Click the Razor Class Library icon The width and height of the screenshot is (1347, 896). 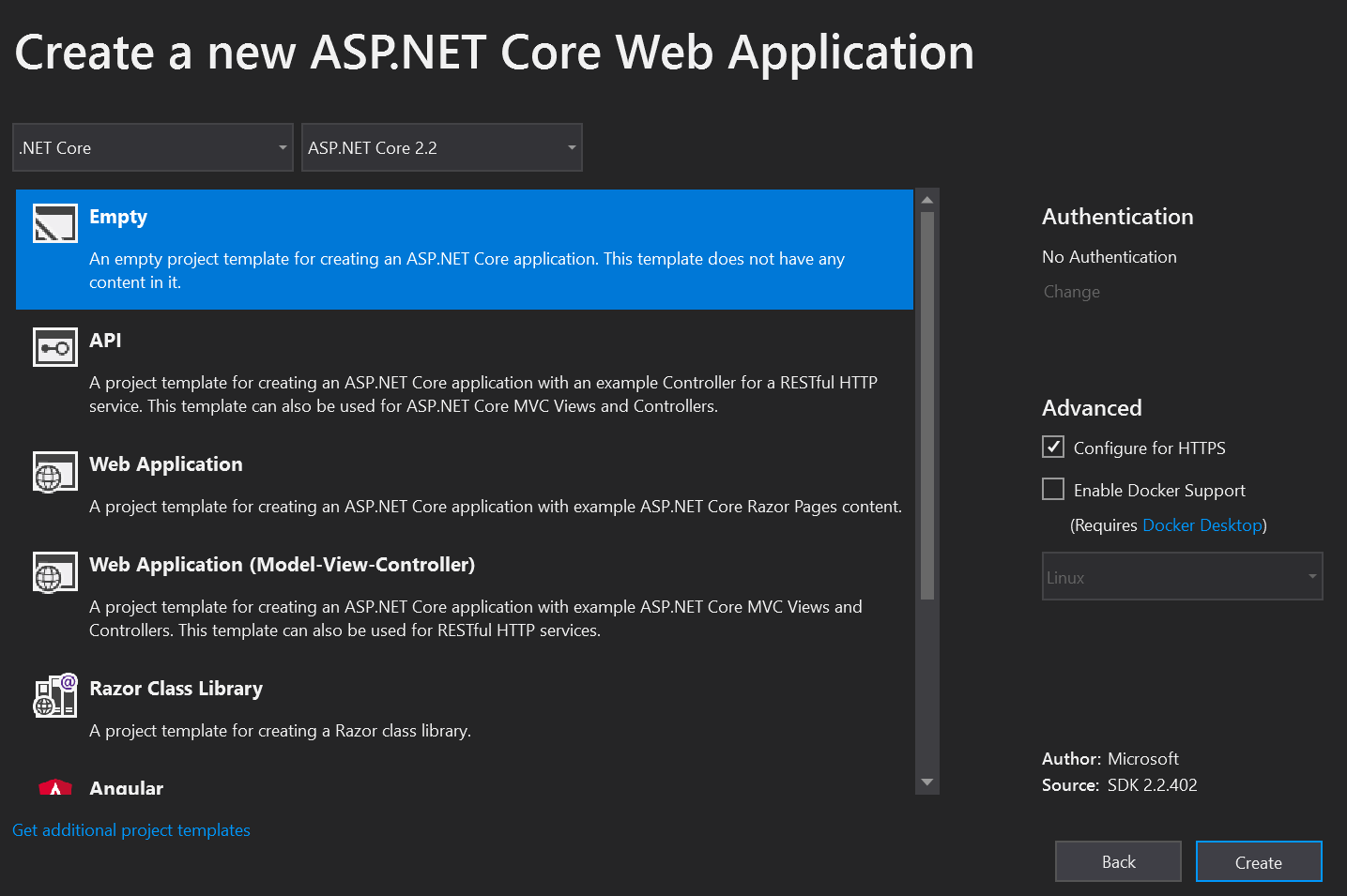pos(54,696)
